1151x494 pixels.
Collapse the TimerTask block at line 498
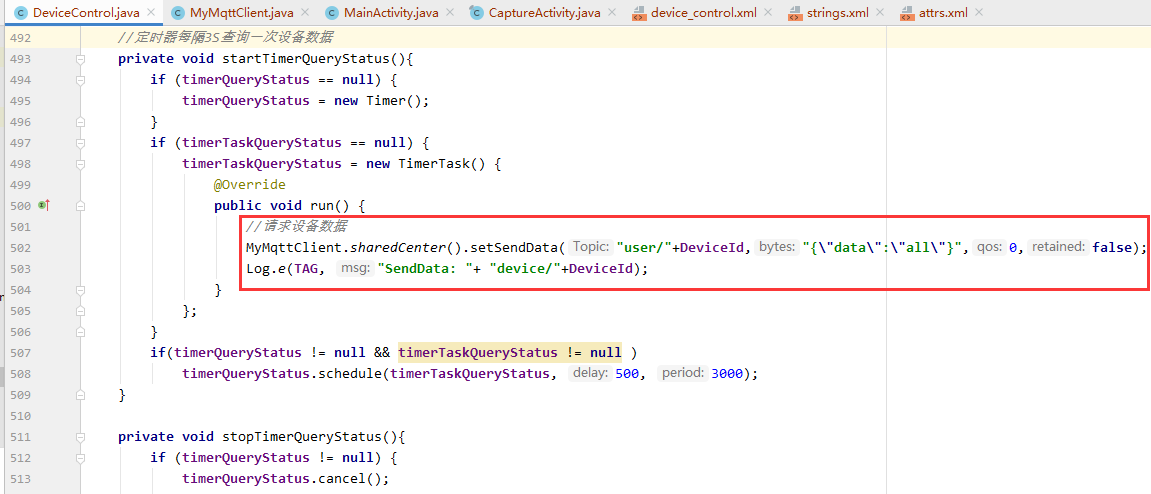(80, 164)
